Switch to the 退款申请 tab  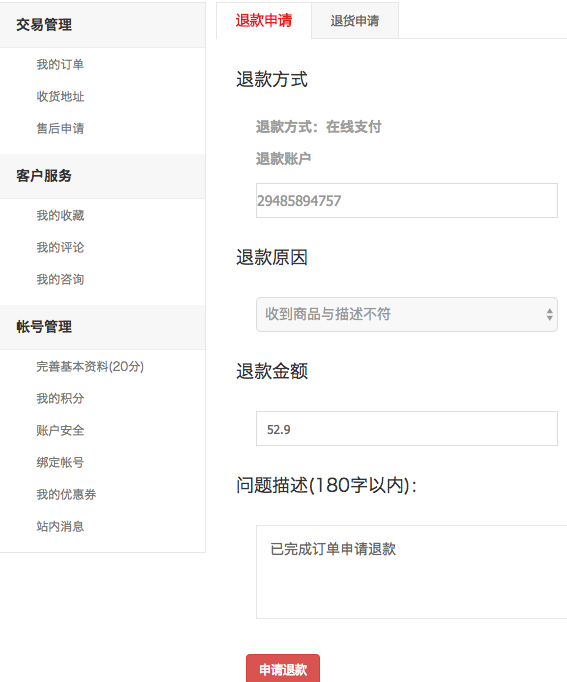[x=263, y=20]
